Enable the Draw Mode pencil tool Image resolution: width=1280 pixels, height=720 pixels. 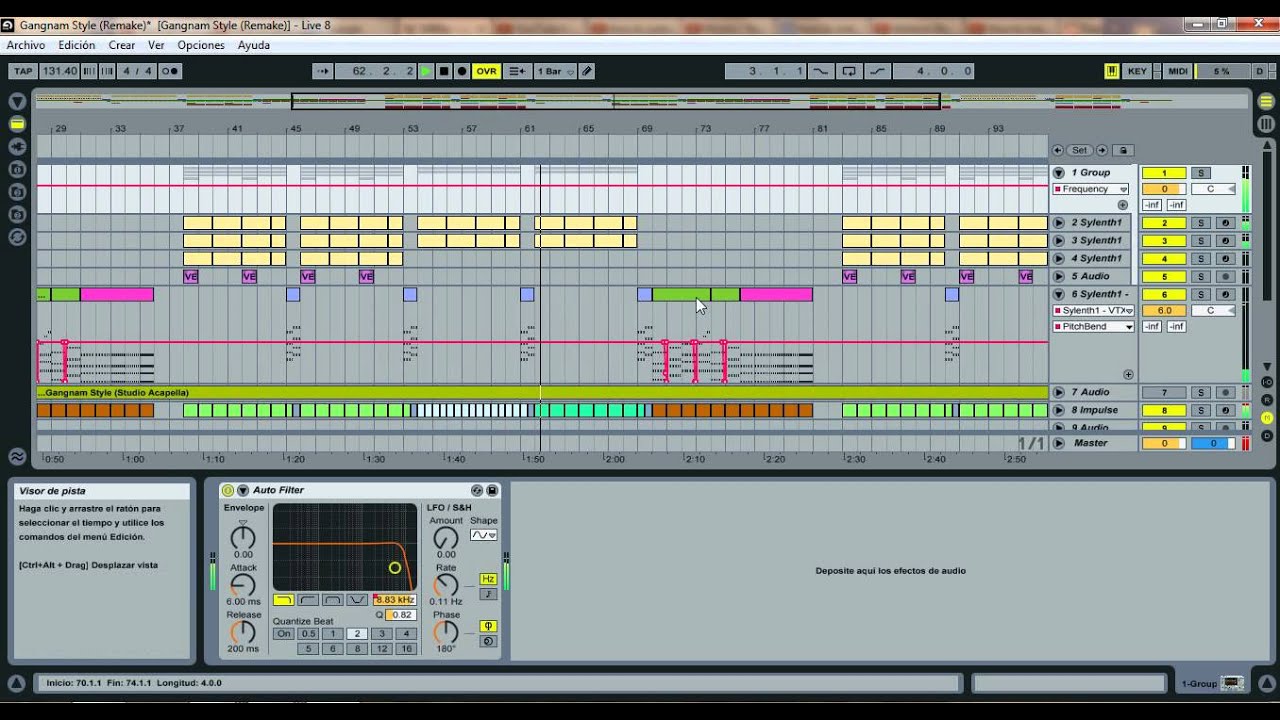[587, 71]
